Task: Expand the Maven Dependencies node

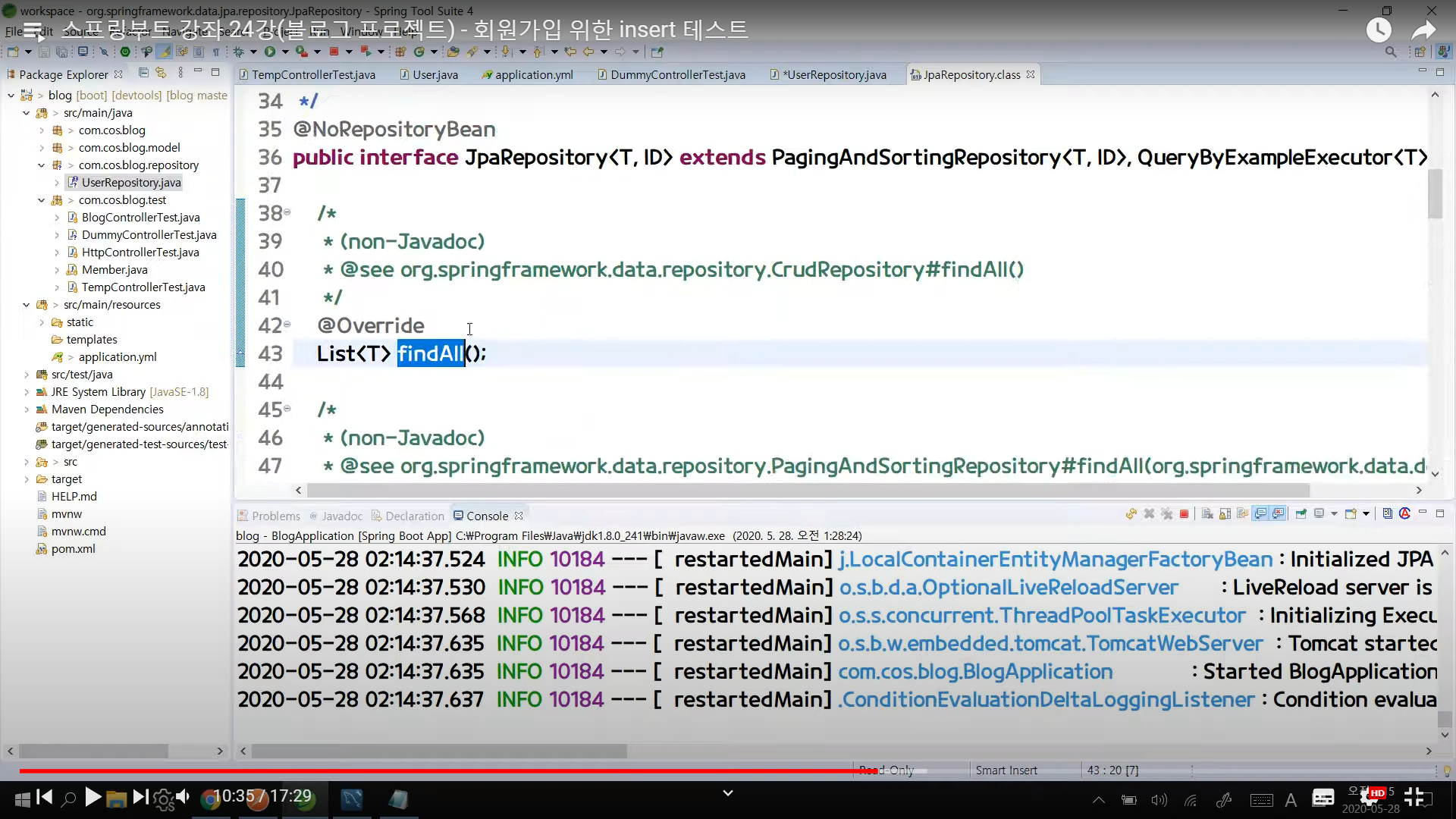Action: point(27,409)
